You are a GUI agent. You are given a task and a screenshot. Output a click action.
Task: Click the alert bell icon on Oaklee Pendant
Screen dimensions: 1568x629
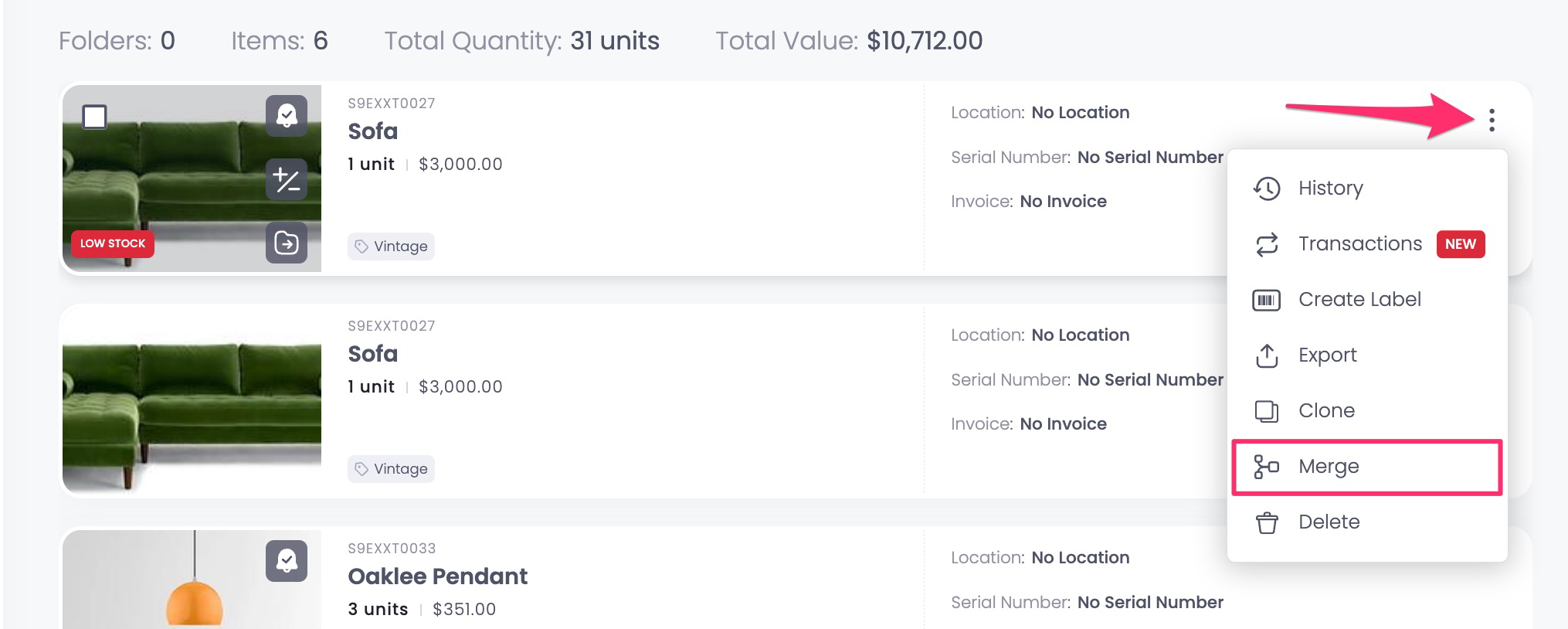tap(287, 561)
